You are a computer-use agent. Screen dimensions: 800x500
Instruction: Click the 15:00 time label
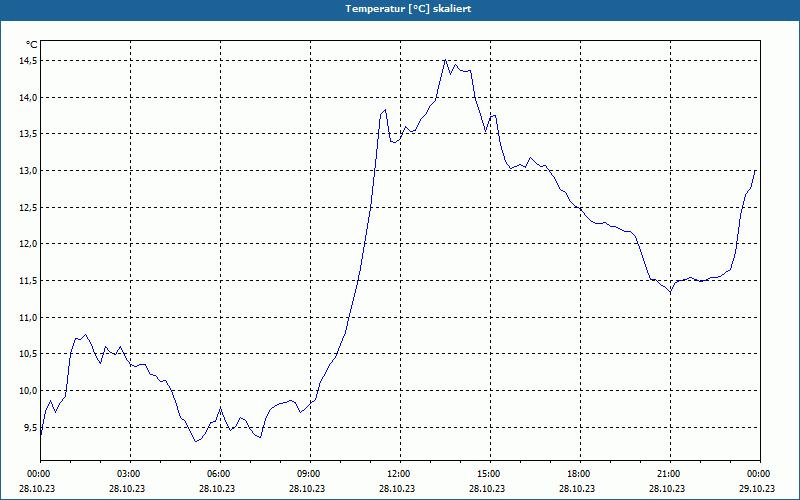490,474
